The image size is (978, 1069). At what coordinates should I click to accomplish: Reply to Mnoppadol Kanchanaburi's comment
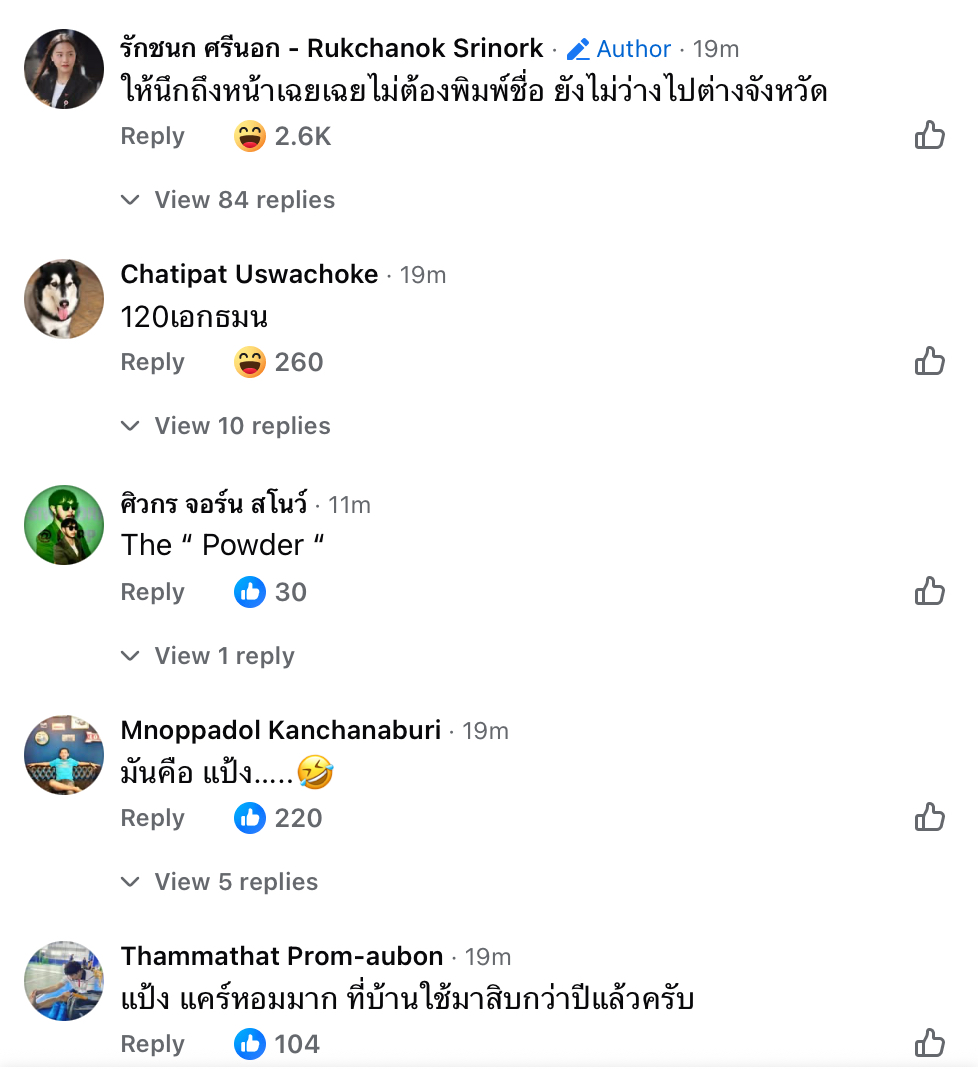[152, 818]
